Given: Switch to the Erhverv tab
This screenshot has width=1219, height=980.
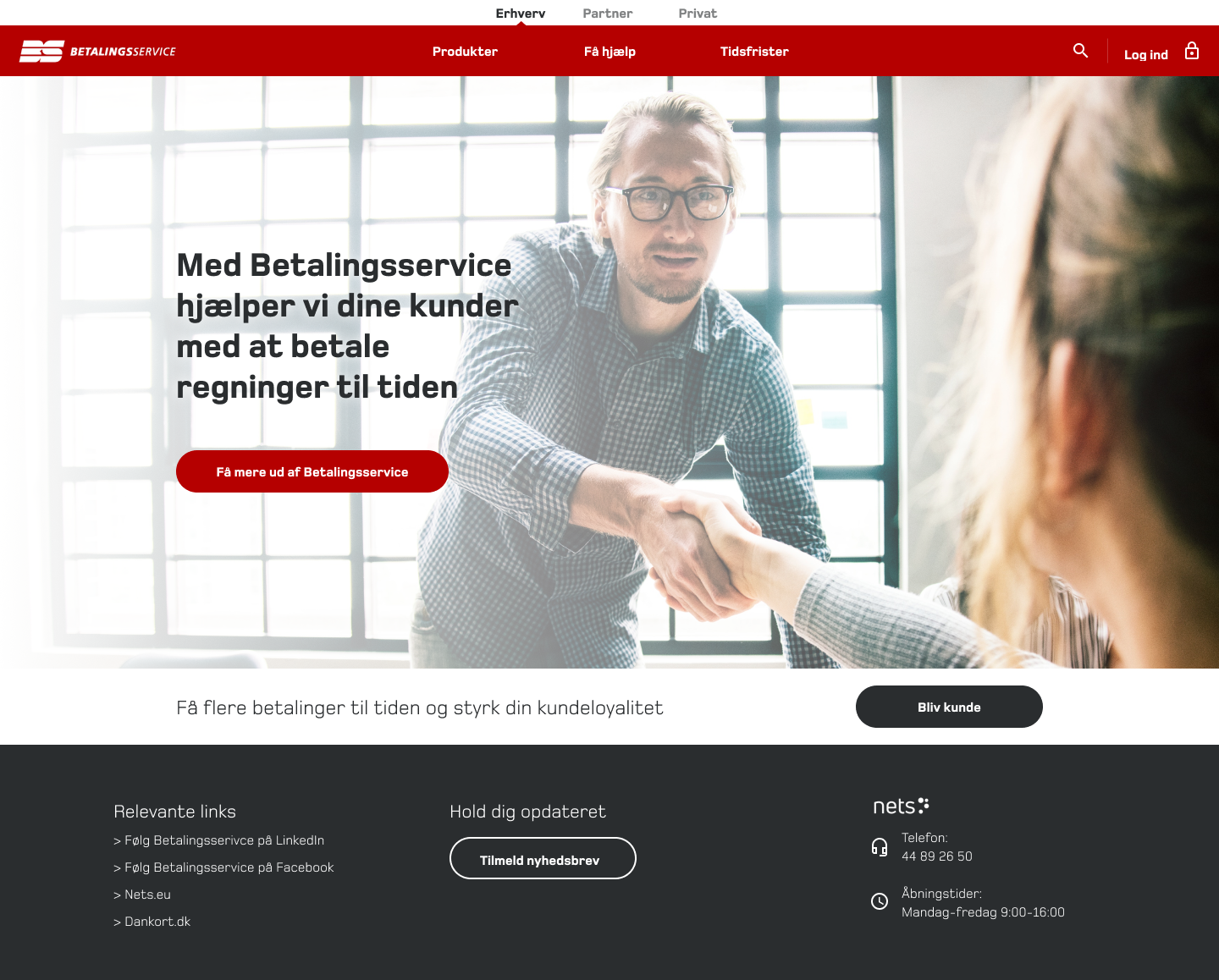Looking at the screenshot, I should tap(521, 14).
